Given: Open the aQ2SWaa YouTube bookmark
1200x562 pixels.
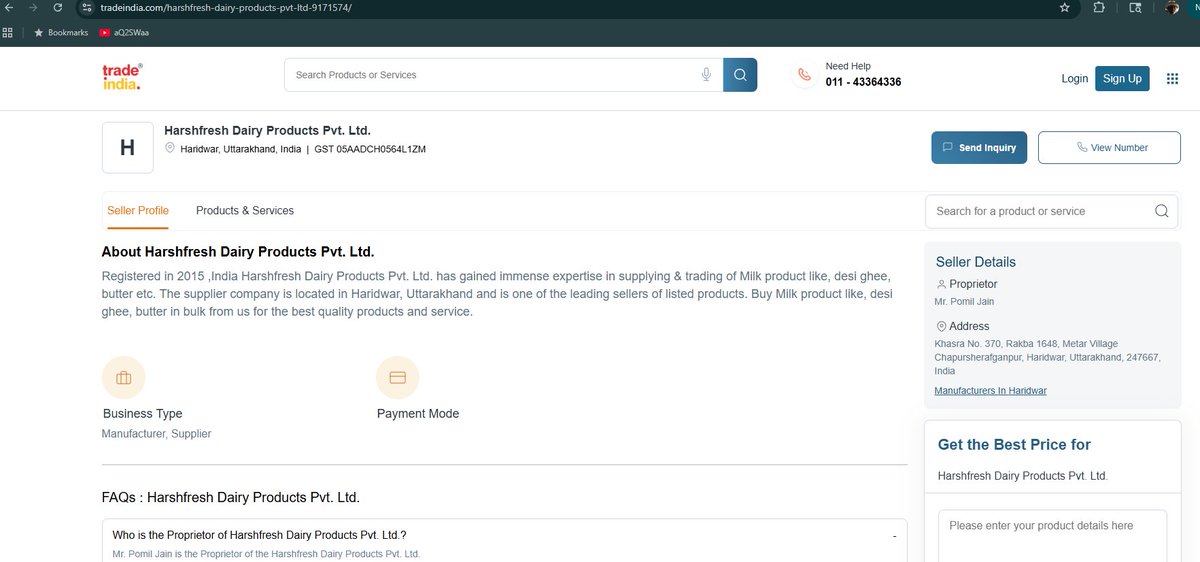Looking at the screenshot, I should pos(124,32).
